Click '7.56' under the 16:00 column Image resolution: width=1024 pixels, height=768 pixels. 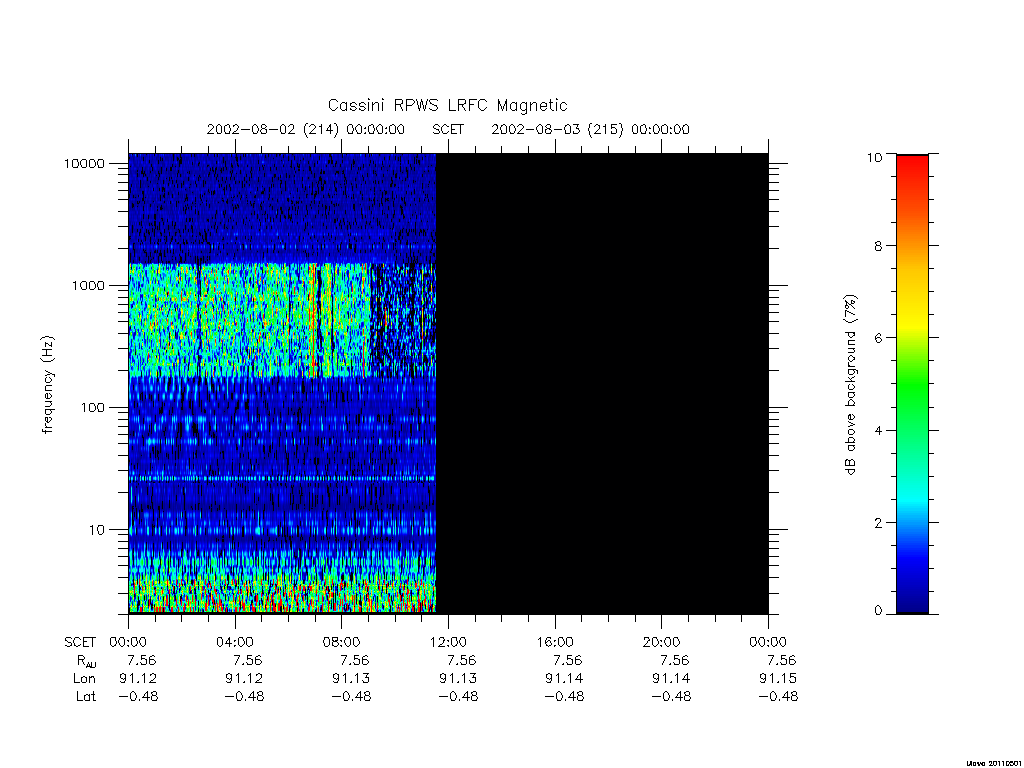pos(568,660)
